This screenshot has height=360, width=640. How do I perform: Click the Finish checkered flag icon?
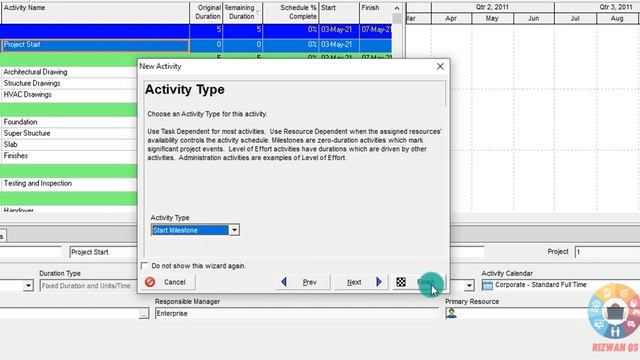pos(401,282)
